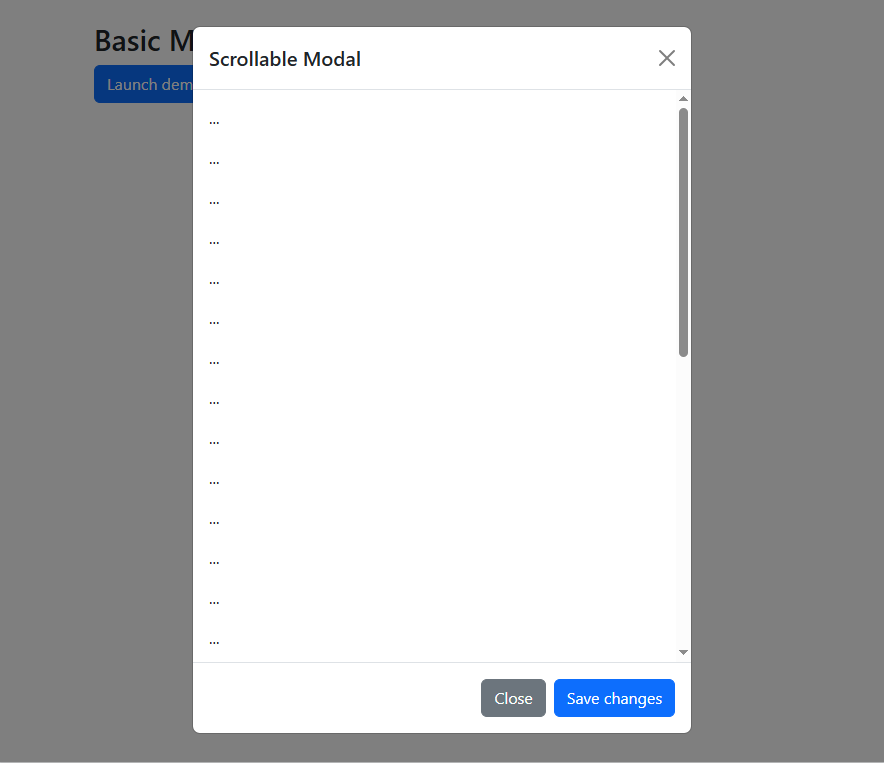Click the scrollbar up arrow in the modal
Screen dimensions: 884x763
coord(683,99)
